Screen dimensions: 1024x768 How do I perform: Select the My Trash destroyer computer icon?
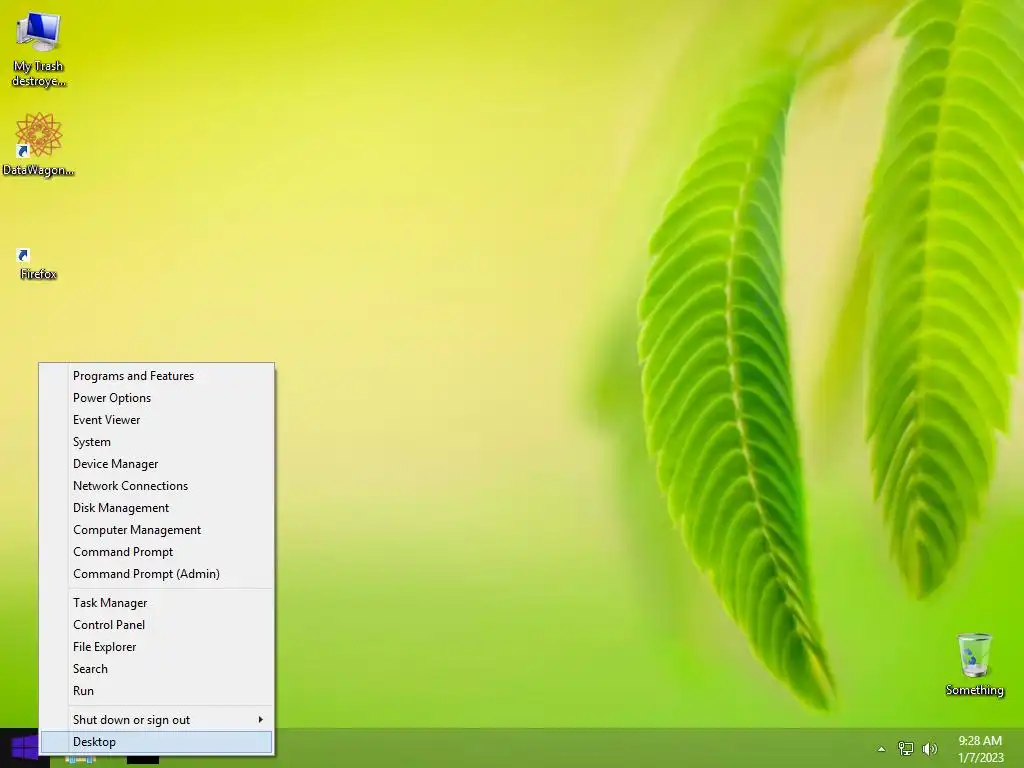(x=39, y=49)
